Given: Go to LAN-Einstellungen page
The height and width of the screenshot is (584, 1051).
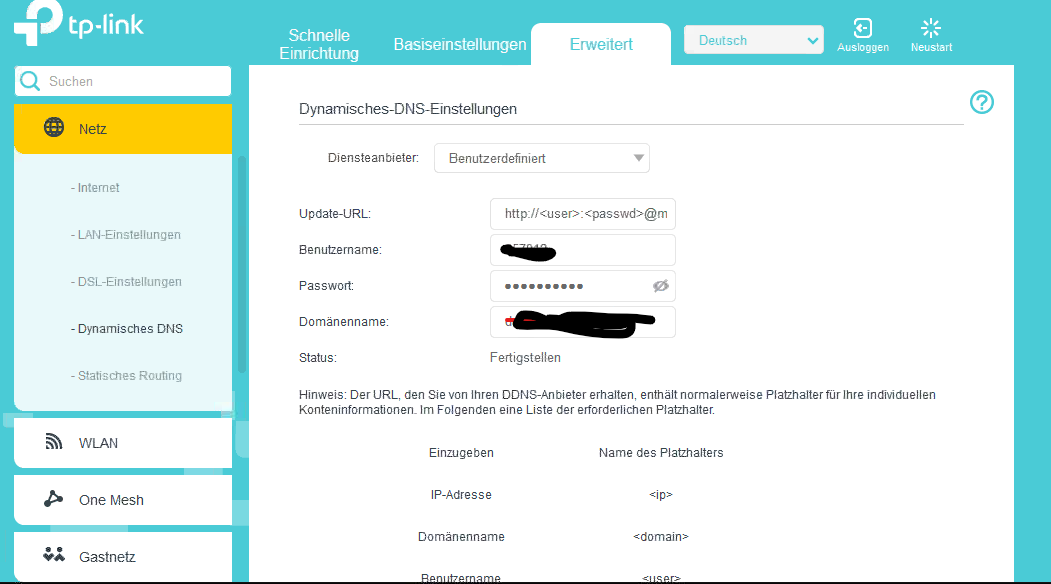Looking at the screenshot, I should click(129, 235).
